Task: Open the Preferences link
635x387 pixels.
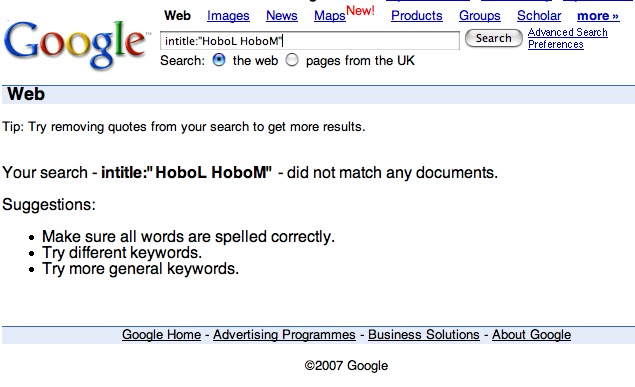Action: click(556, 45)
